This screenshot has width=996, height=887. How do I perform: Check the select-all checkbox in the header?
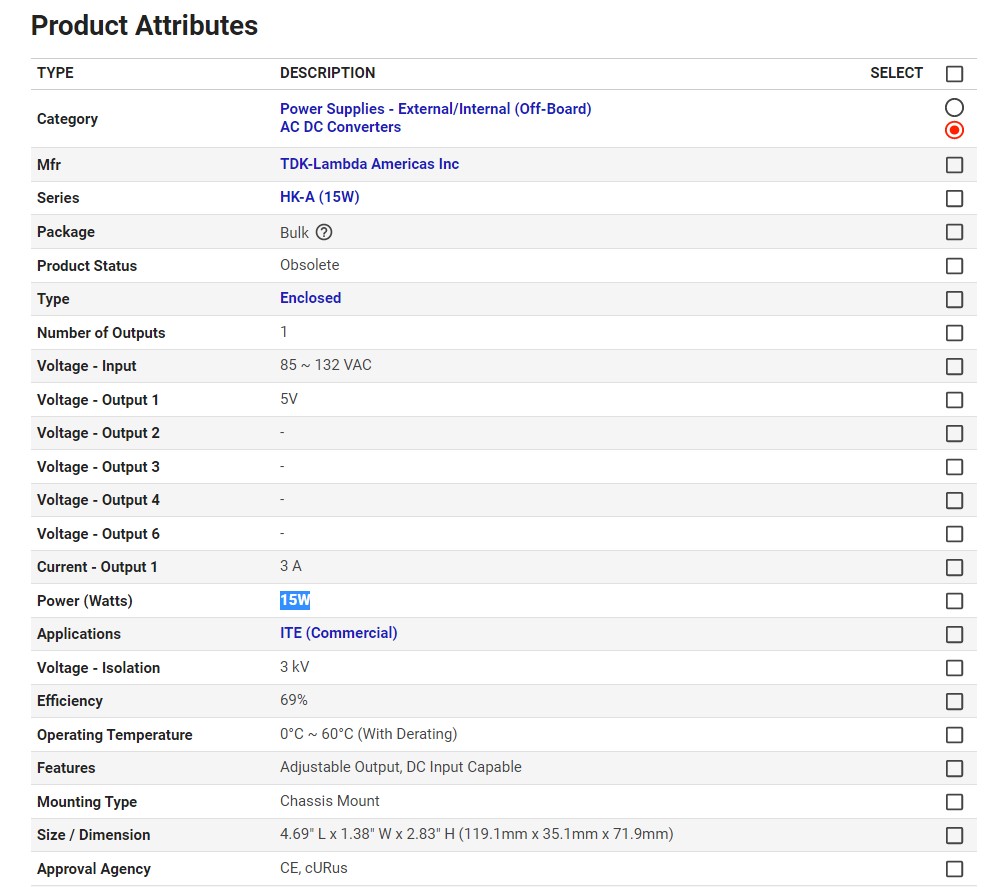coord(954,74)
